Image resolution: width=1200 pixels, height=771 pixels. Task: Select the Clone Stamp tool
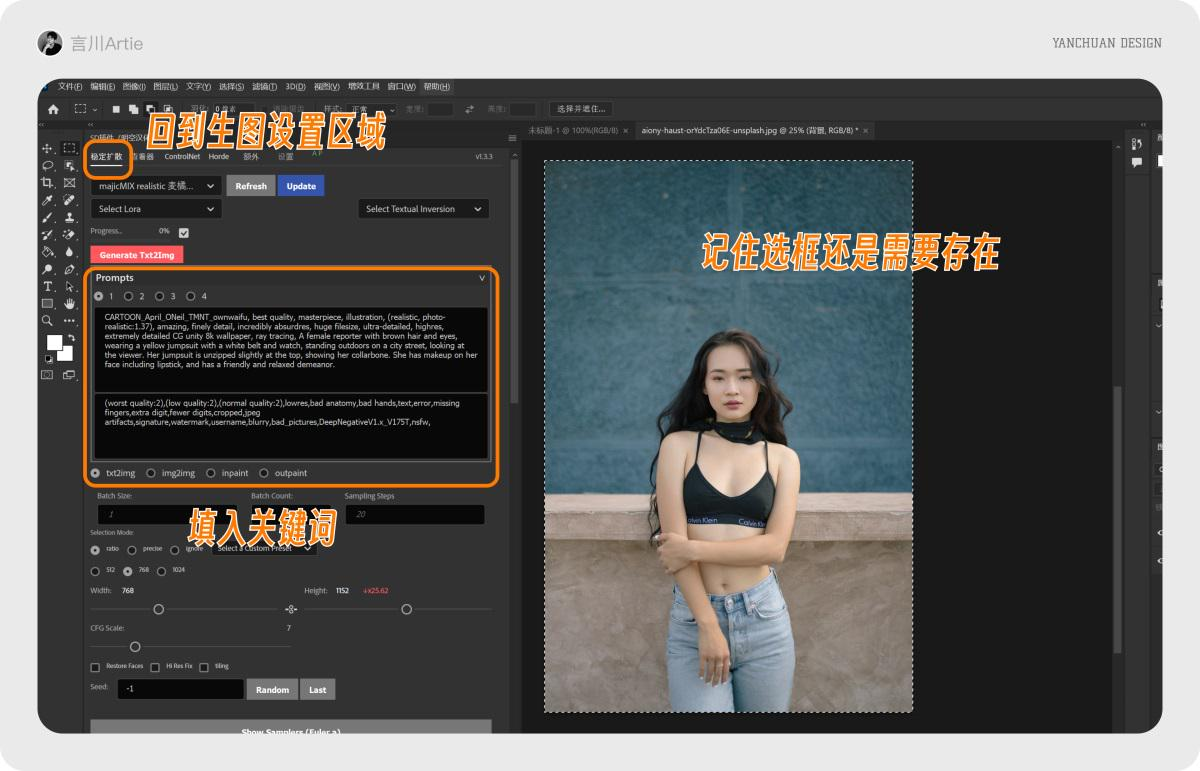[68, 217]
